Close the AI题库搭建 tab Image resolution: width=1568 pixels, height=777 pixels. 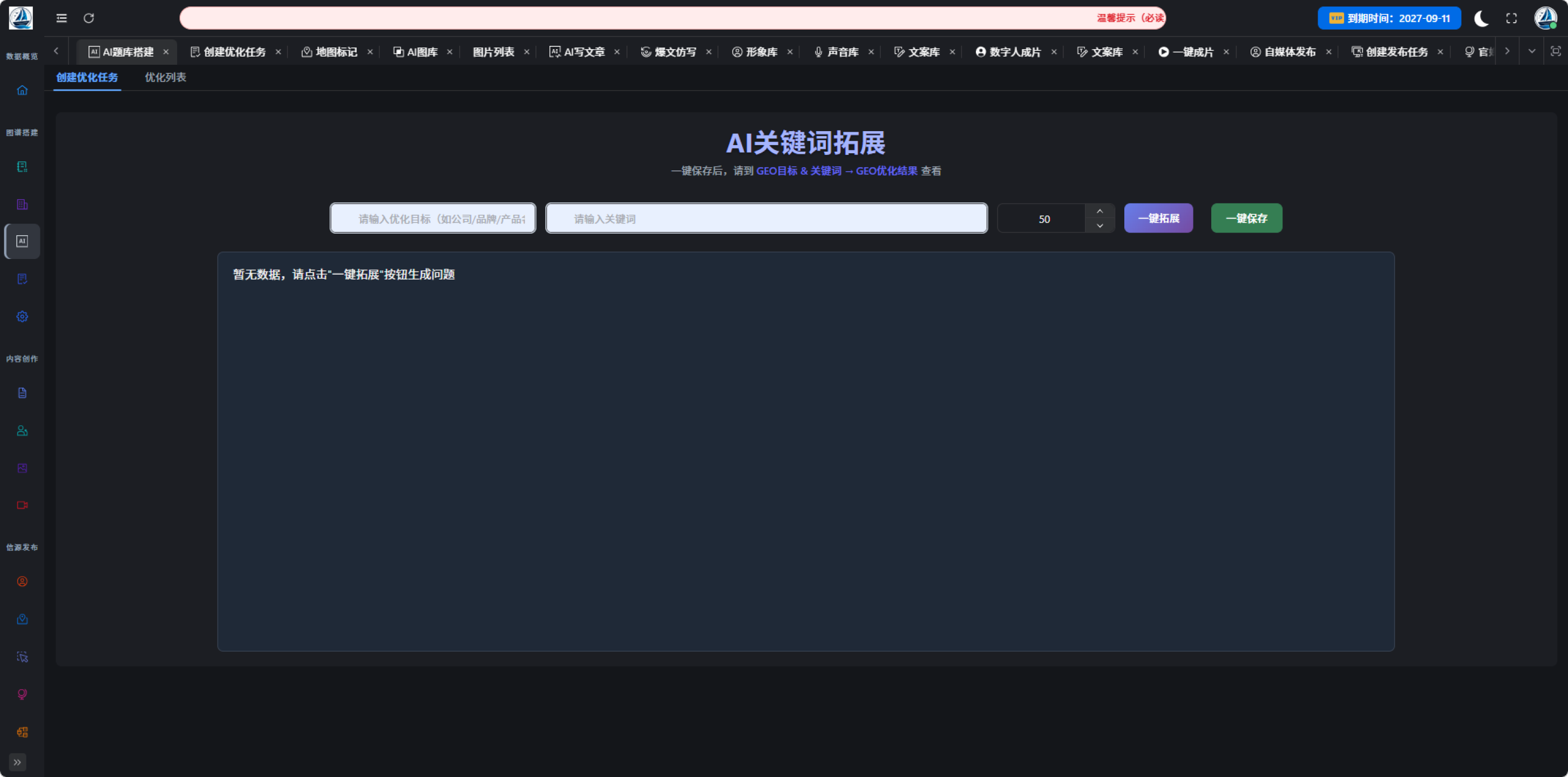coord(166,52)
